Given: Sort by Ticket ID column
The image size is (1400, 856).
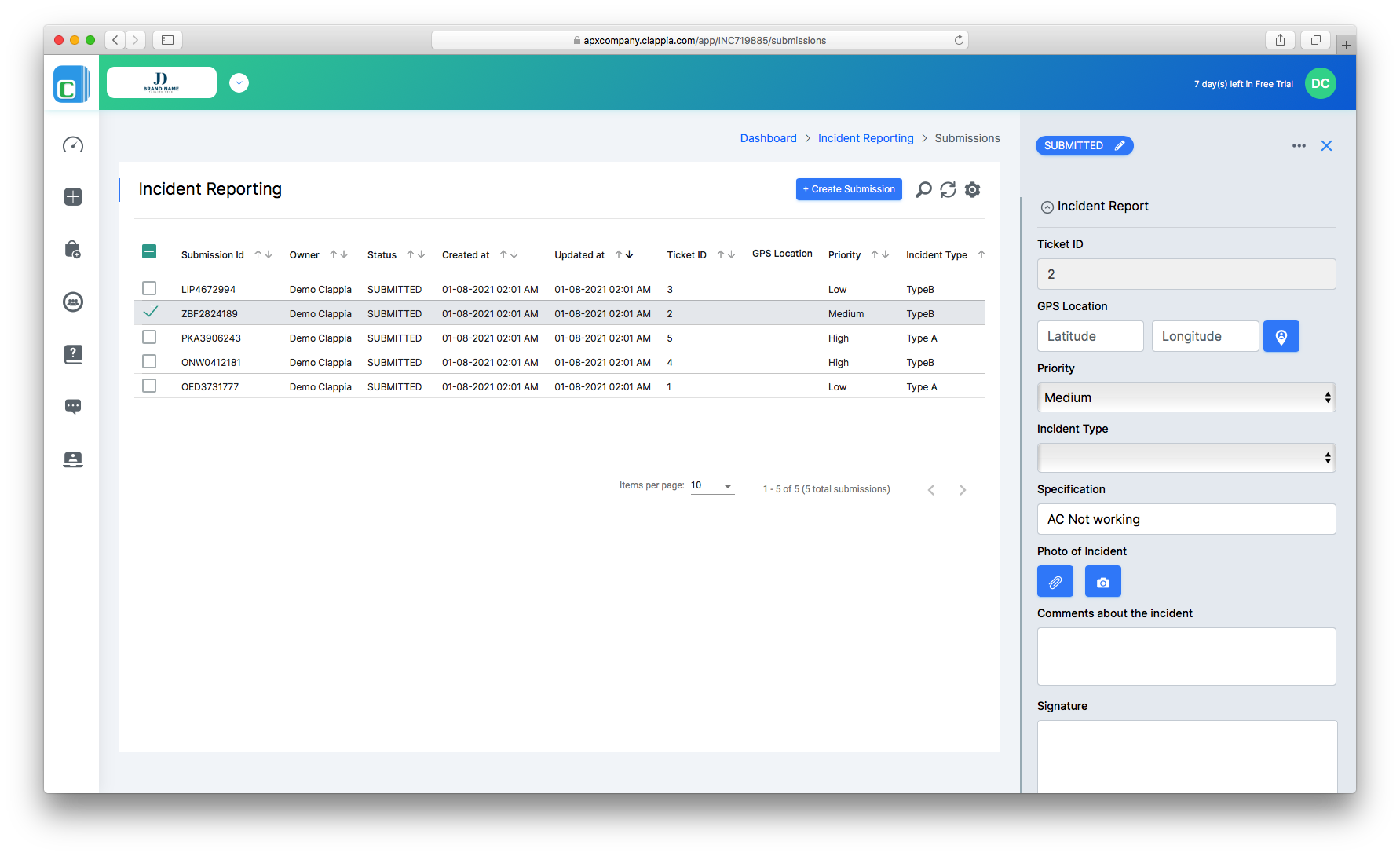Looking at the screenshot, I should click(x=726, y=254).
